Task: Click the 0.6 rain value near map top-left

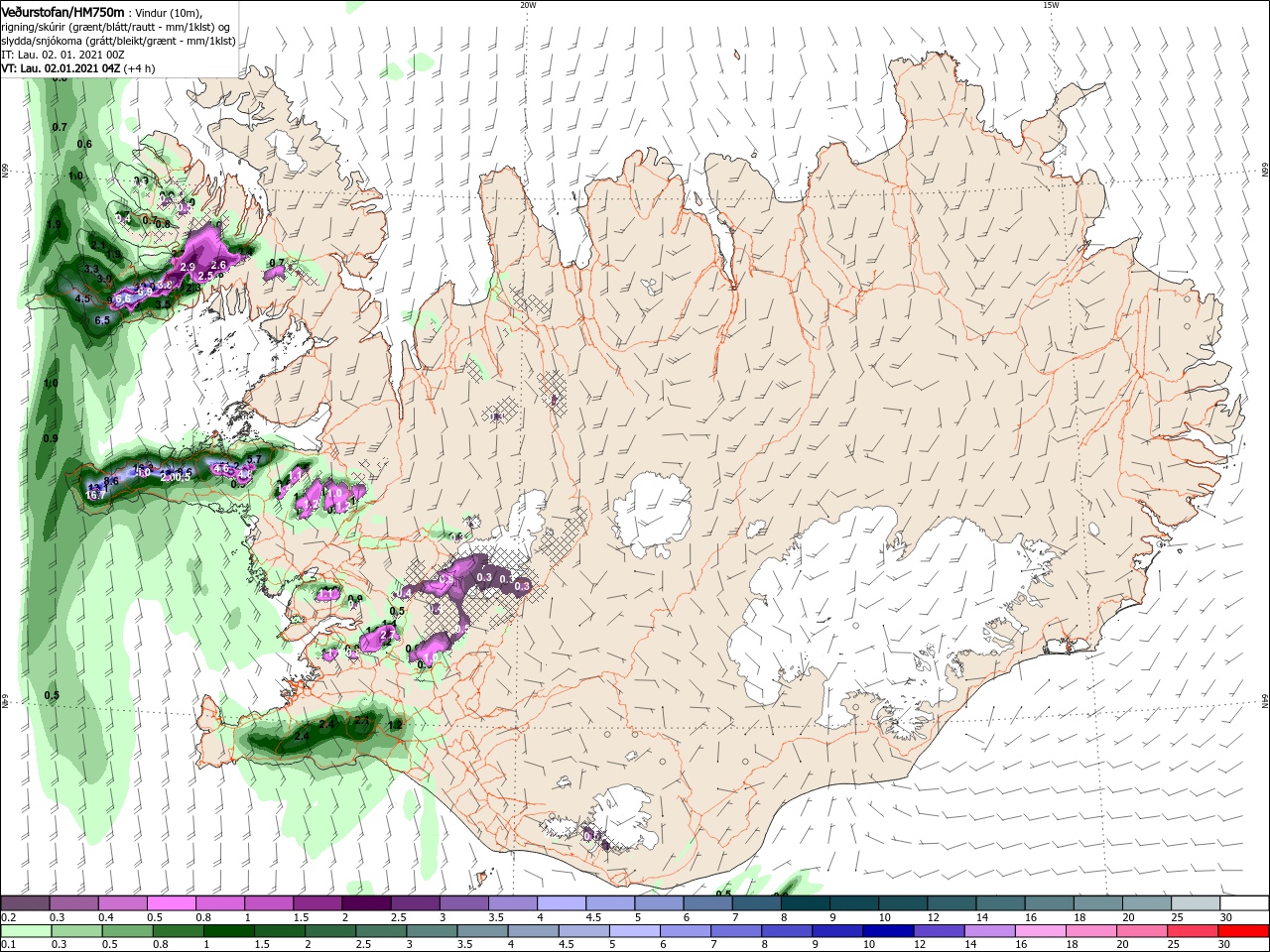Action: point(84,144)
